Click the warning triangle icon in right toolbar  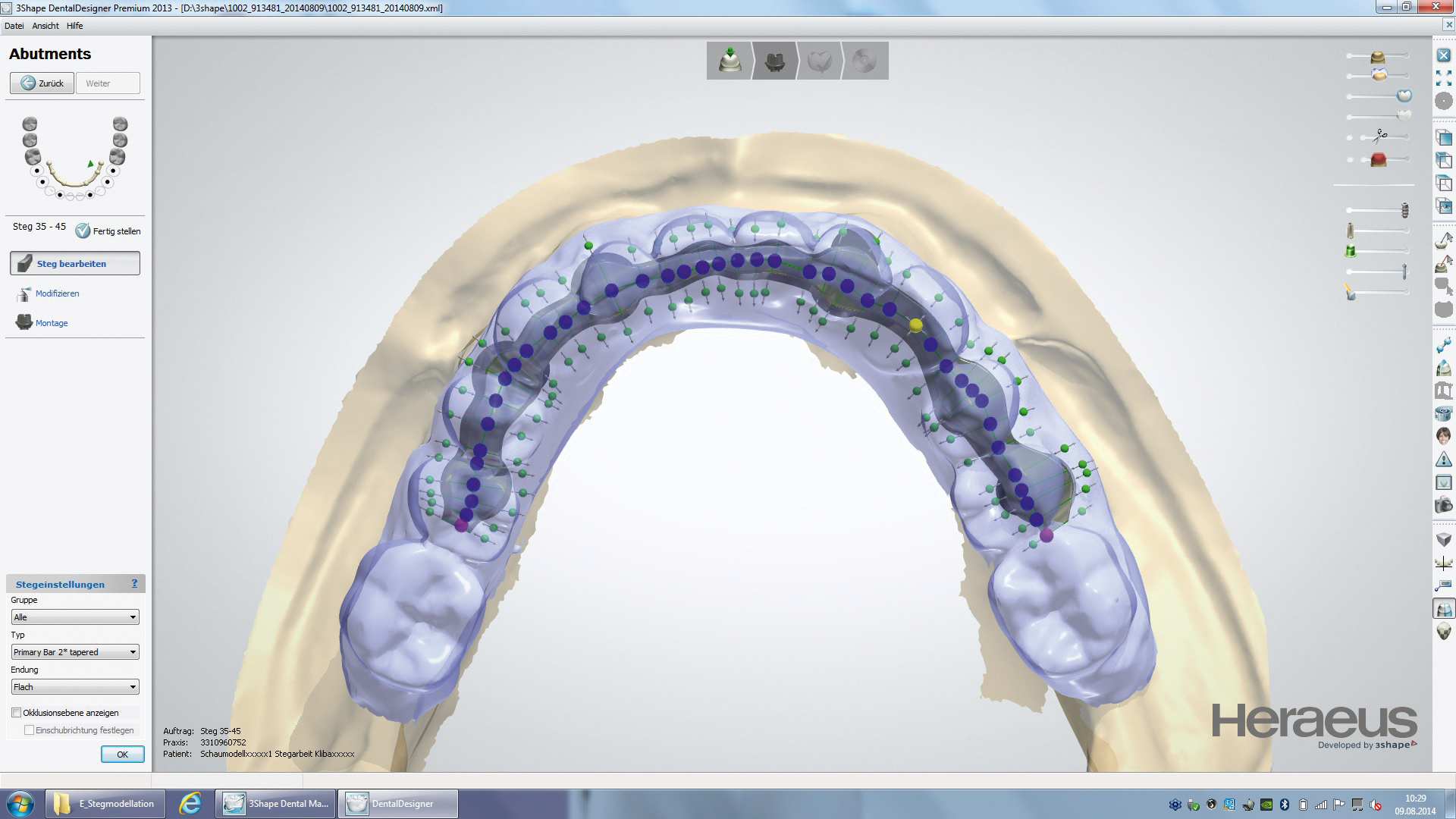(x=1444, y=460)
